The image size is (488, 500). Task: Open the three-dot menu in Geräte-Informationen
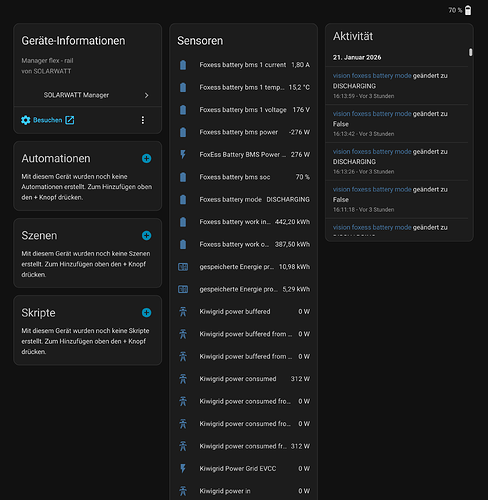coord(143,120)
